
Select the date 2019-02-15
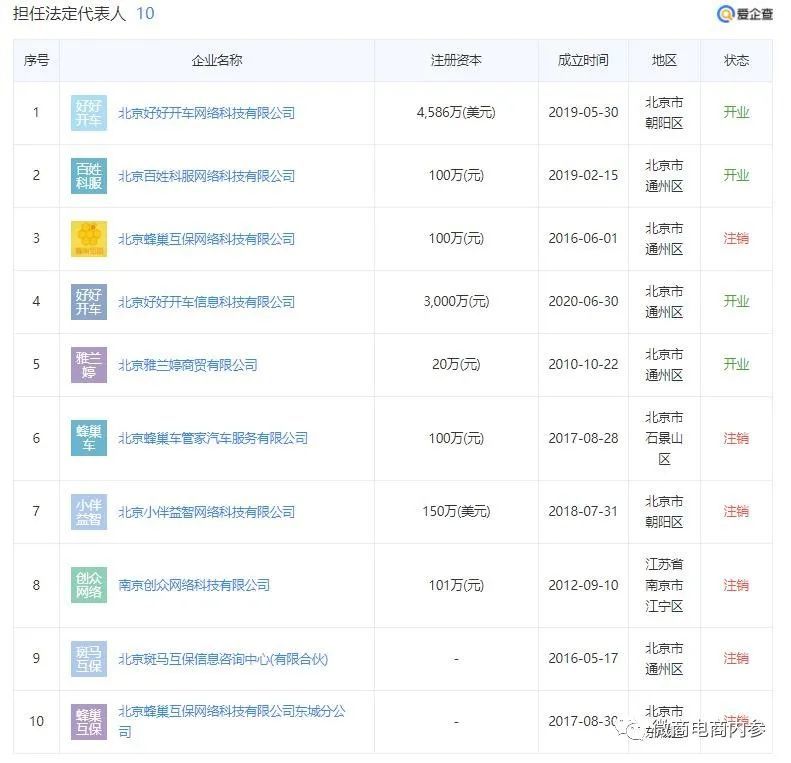583,175
